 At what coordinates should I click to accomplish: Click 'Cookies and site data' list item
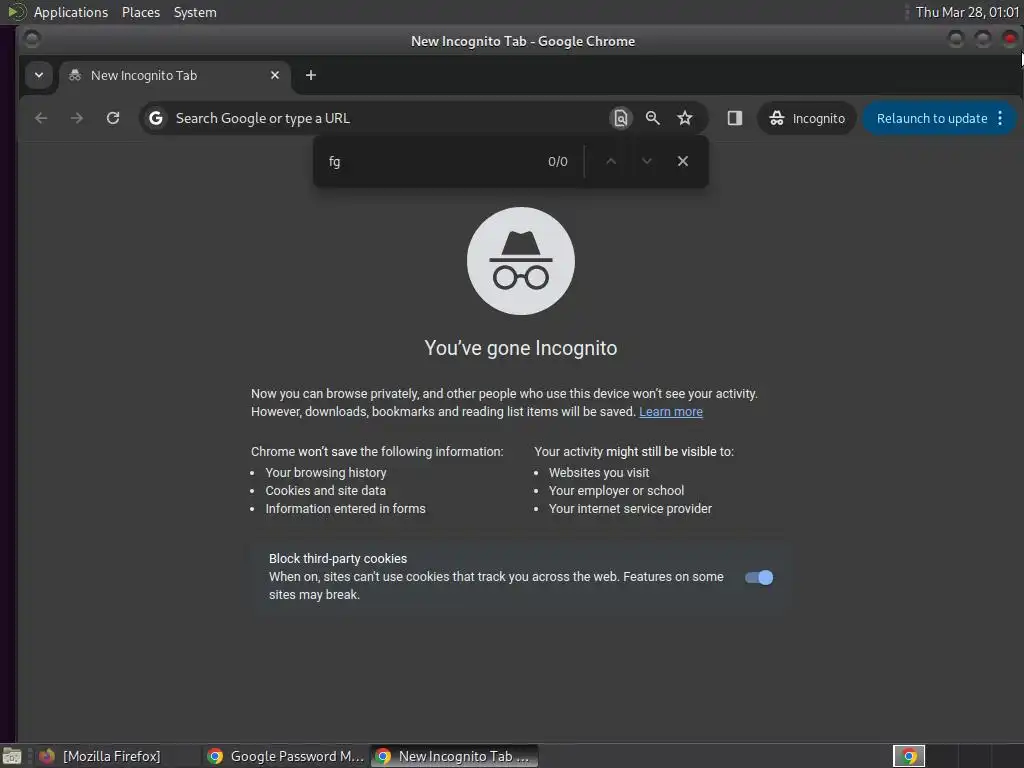pyautogui.click(x=325, y=490)
